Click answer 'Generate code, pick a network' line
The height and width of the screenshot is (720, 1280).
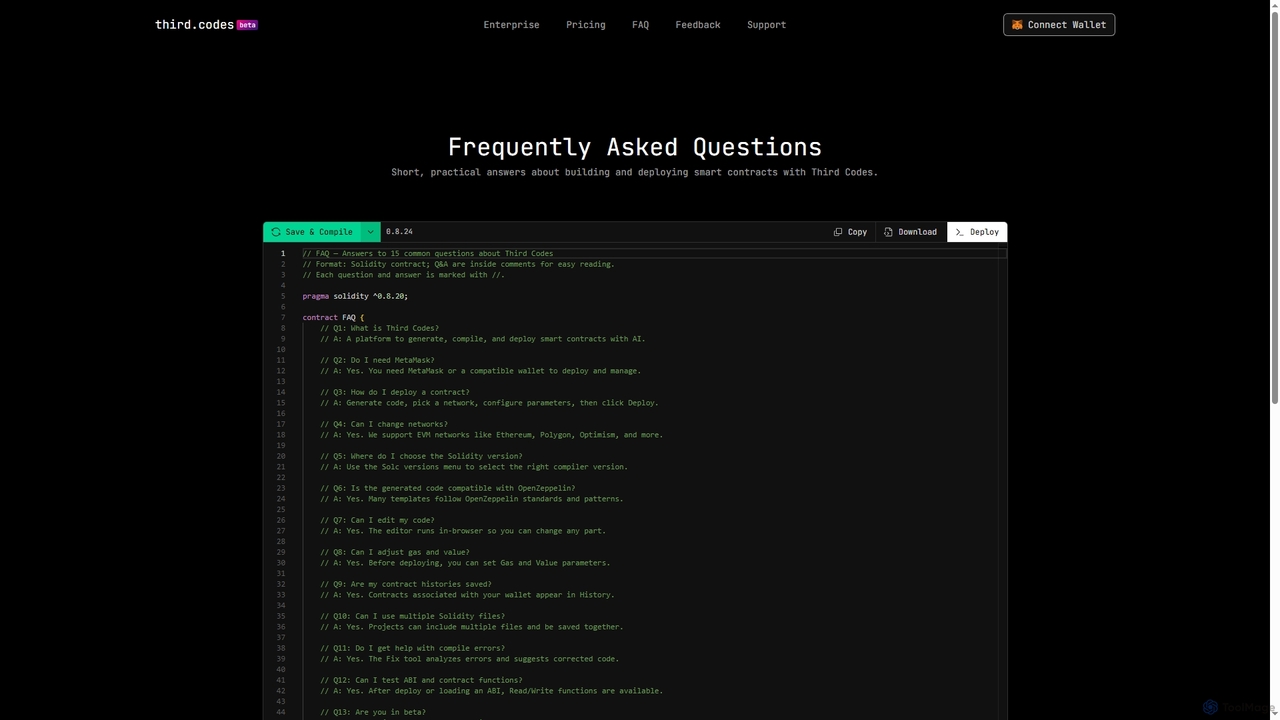click(489, 403)
